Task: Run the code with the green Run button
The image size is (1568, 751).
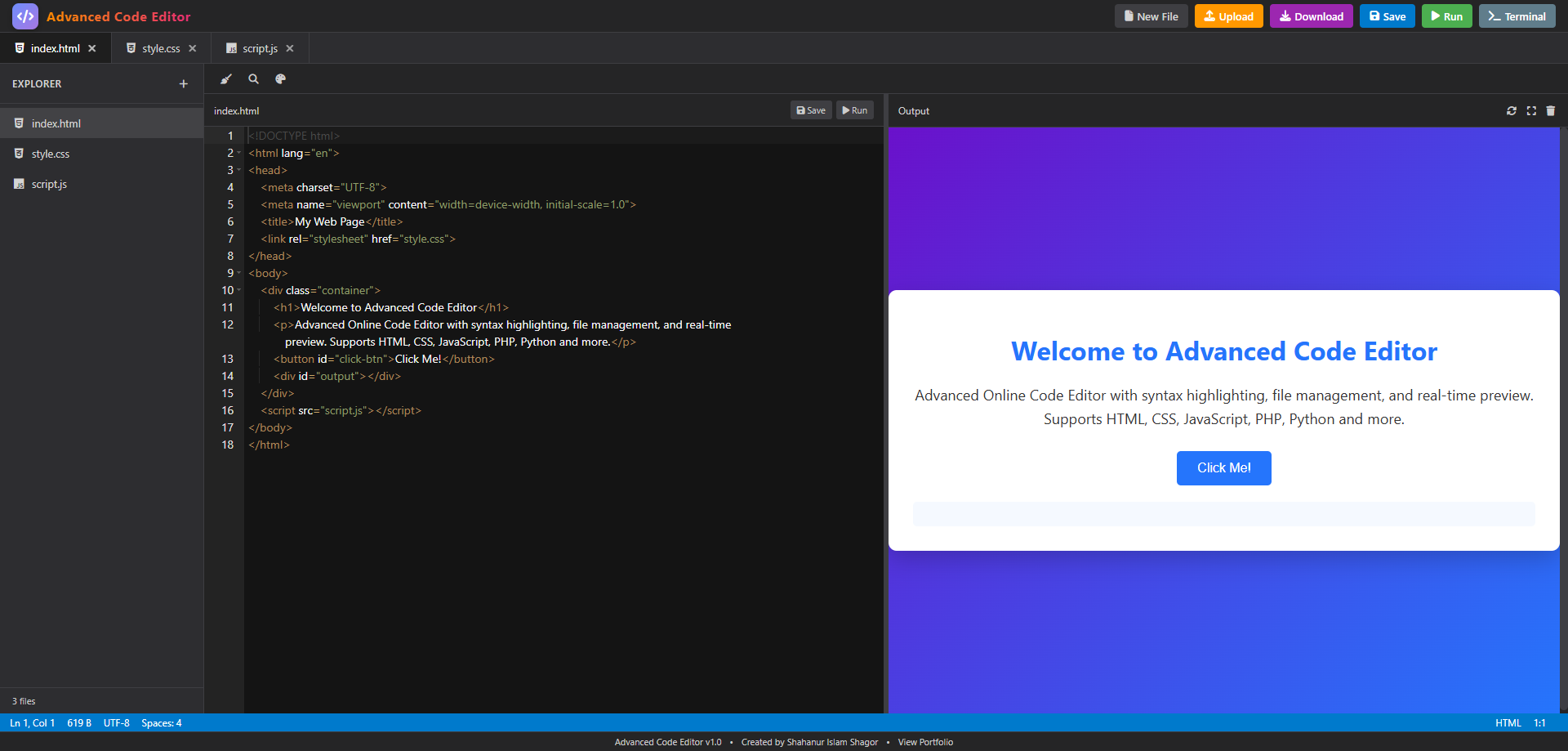Action: click(1445, 16)
